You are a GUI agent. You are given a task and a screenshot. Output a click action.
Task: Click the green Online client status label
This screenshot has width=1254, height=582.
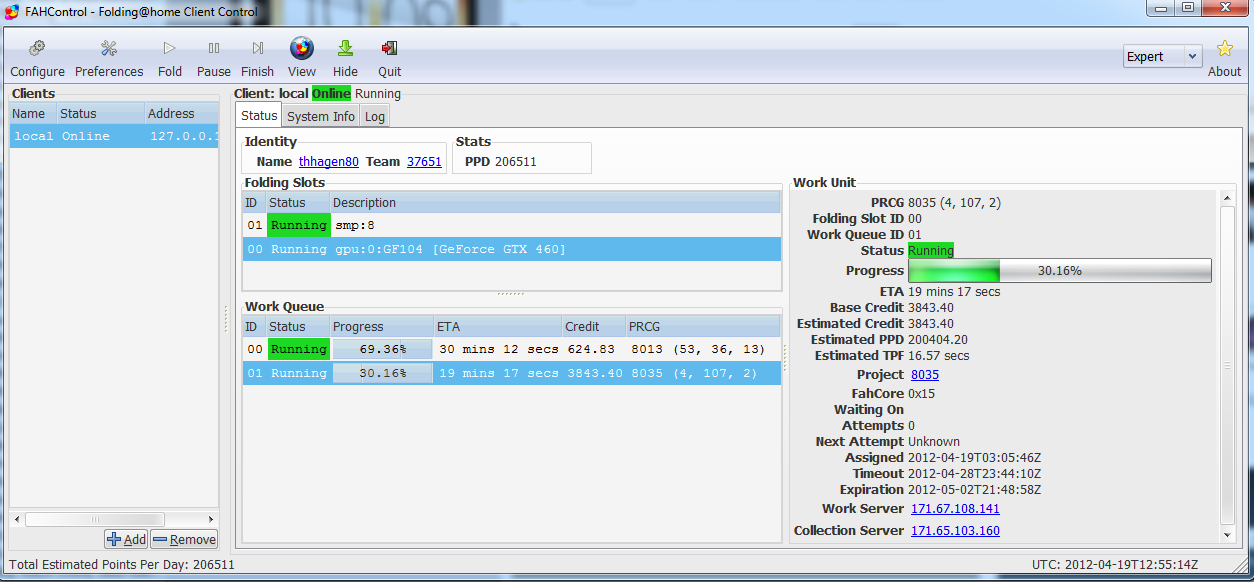(331, 93)
